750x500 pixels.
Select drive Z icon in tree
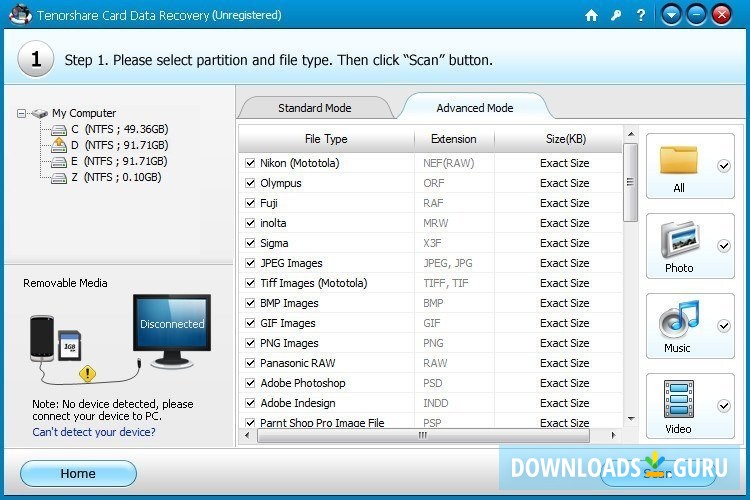pyautogui.click(x=59, y=178)
